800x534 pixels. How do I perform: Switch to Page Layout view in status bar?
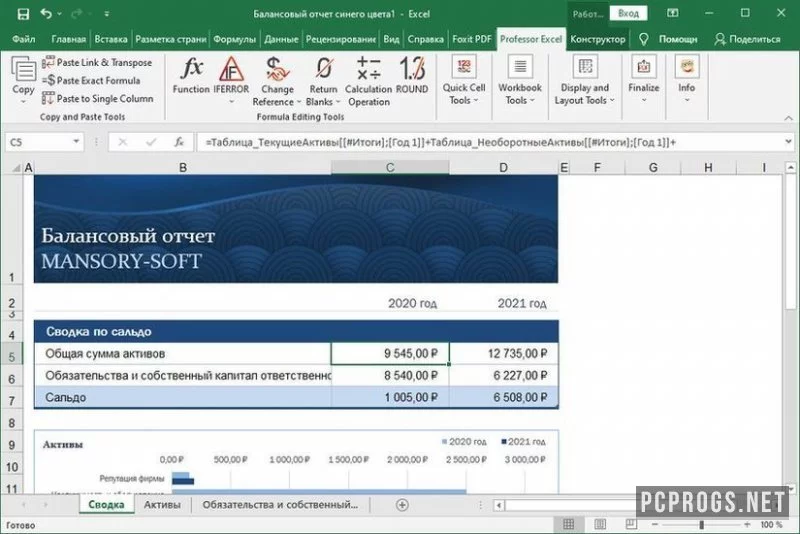600,524
